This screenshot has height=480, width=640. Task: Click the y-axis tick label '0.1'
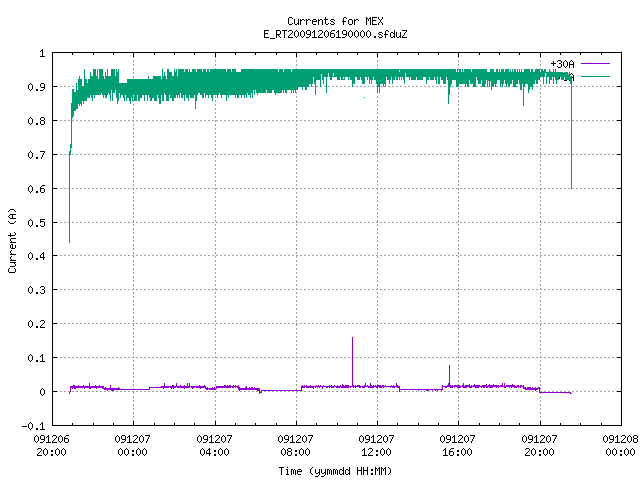coord(36,358)
